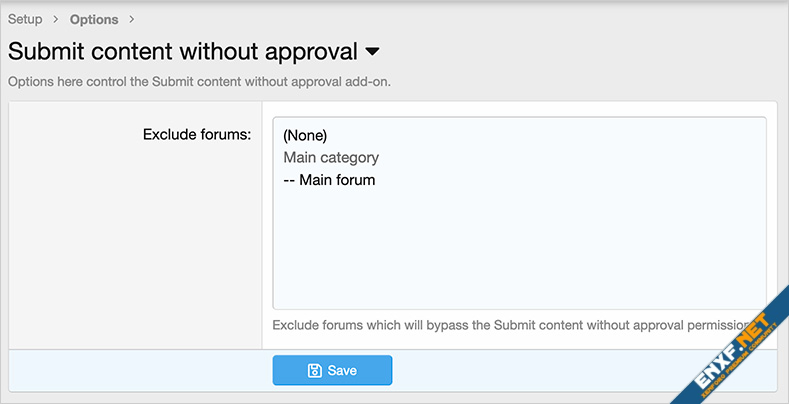Image resolution: width=789 pixels, height=404 pixels.
Task: Open the Options breadcrumb link
Action: click(x=94, y=19)
